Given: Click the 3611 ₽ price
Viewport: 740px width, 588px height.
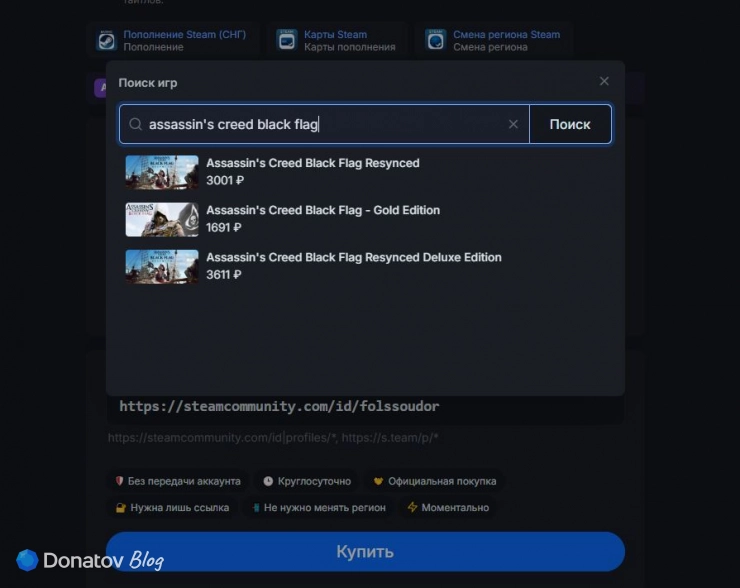Looking at the screenshot, I should pyautogui.click(x=224, y=275).
